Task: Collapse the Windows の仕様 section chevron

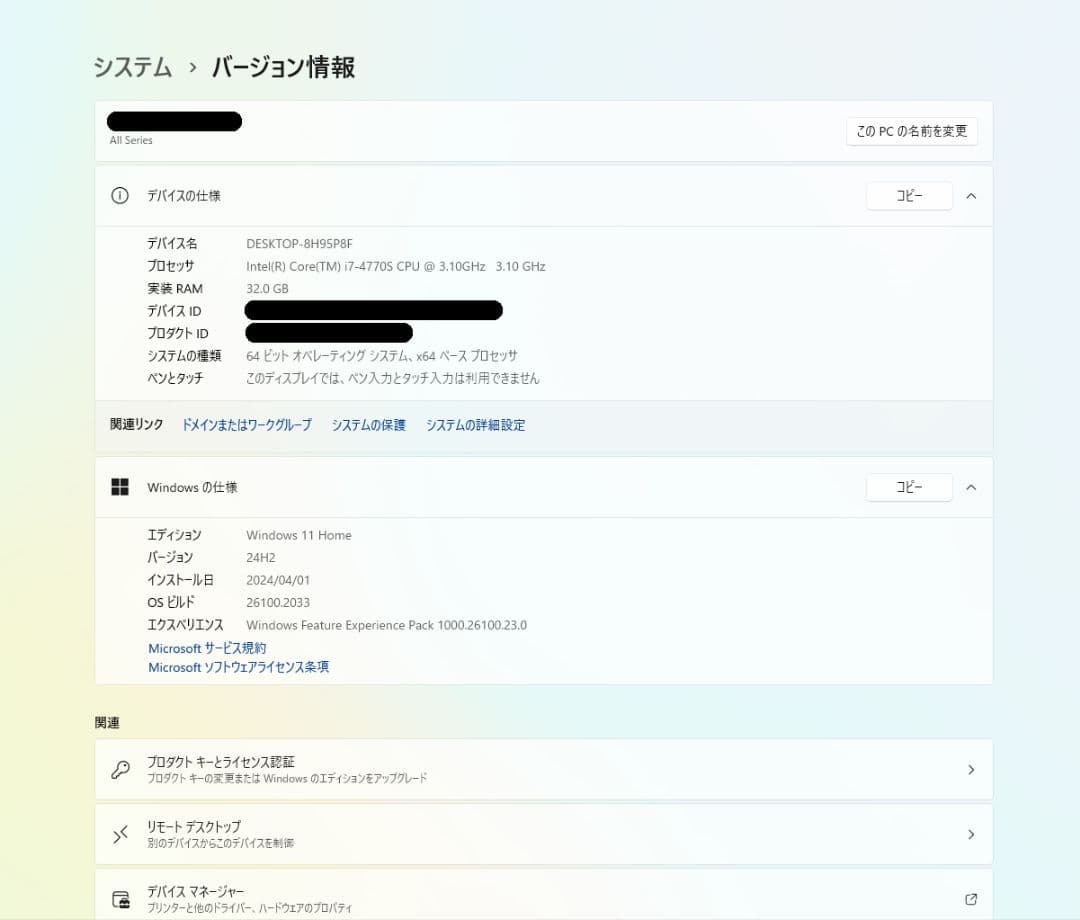Action: coord(971,487)
